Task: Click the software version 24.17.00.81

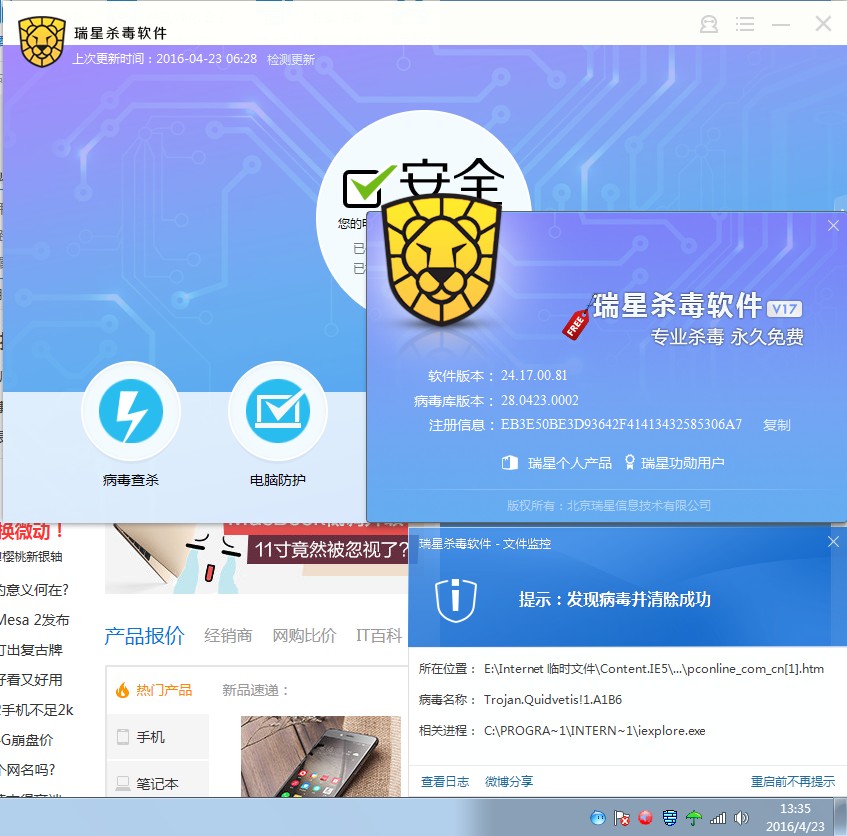Action: (534, 375)
